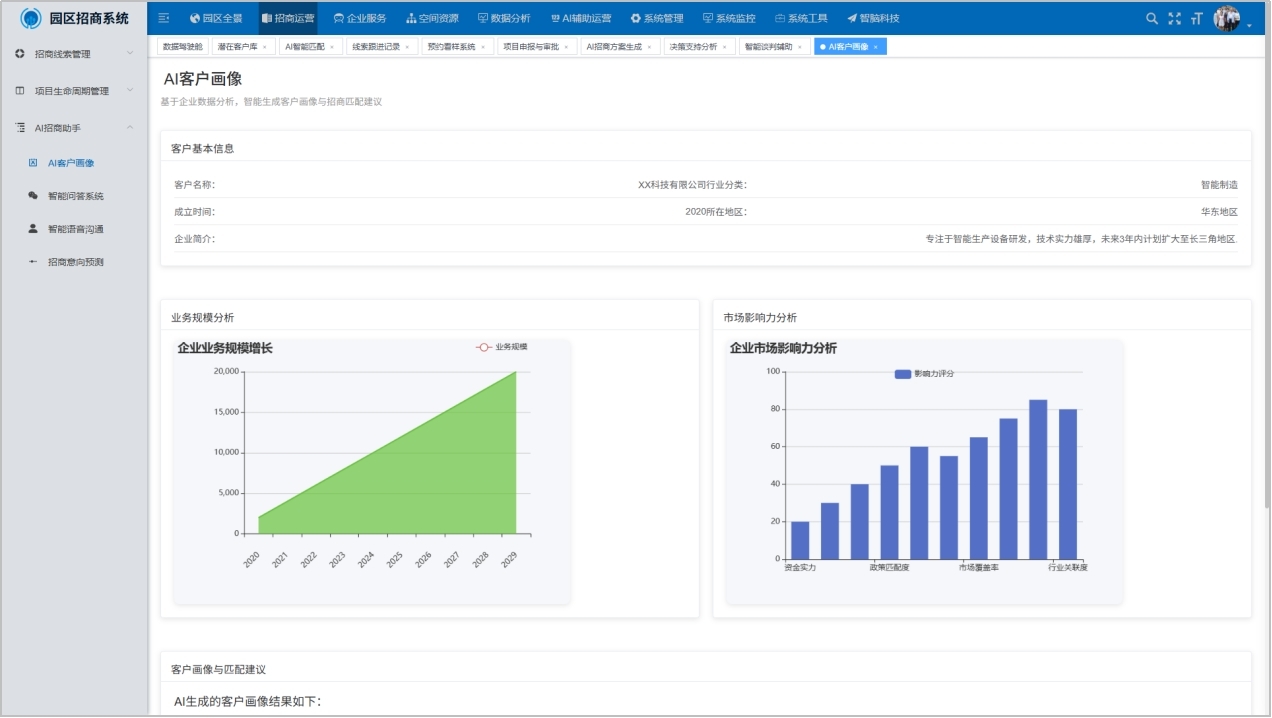Toggle fullscreen via the expand icon
Screen dimensions: 1272x718
click(x=1174, y=17)
